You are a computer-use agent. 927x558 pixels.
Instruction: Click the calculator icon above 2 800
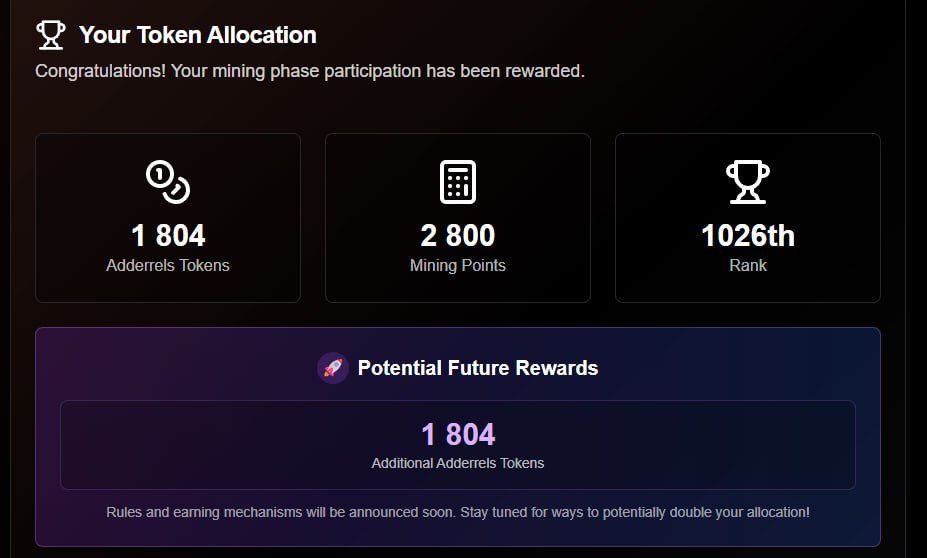coord(458,181)
